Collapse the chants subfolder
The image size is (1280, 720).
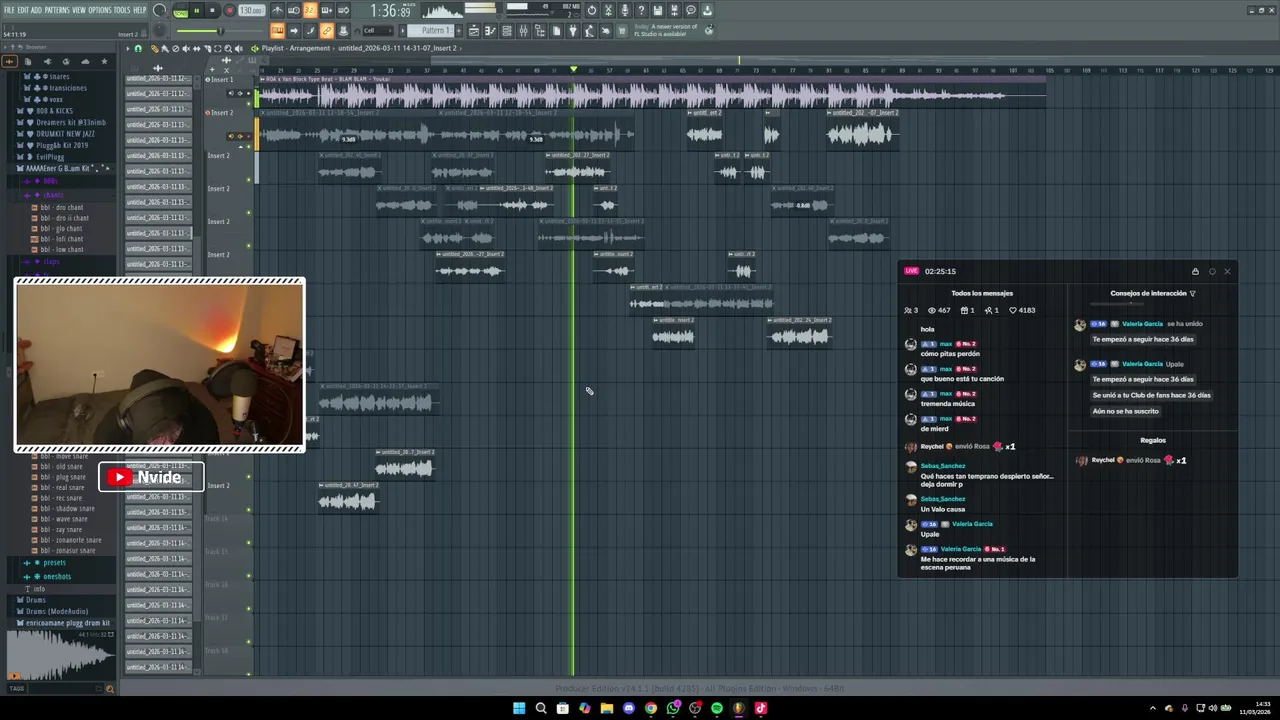click(x=53, y=195)
